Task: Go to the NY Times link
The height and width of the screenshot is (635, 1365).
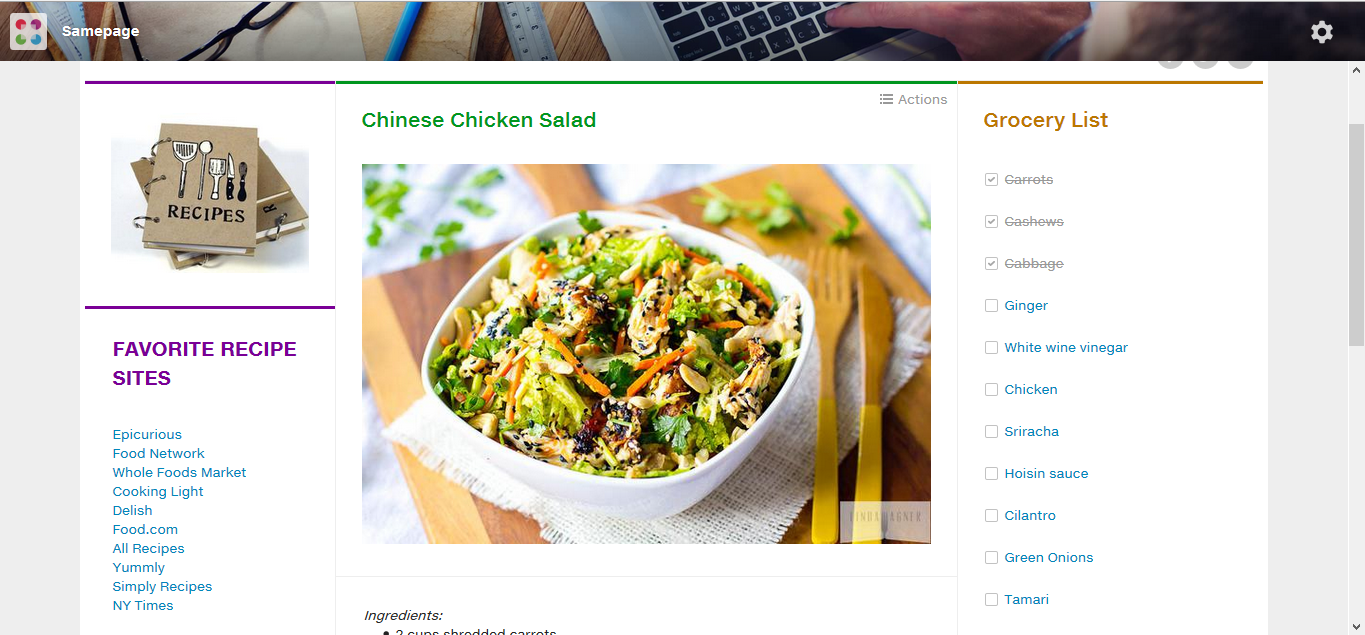Action: point(143,606)
